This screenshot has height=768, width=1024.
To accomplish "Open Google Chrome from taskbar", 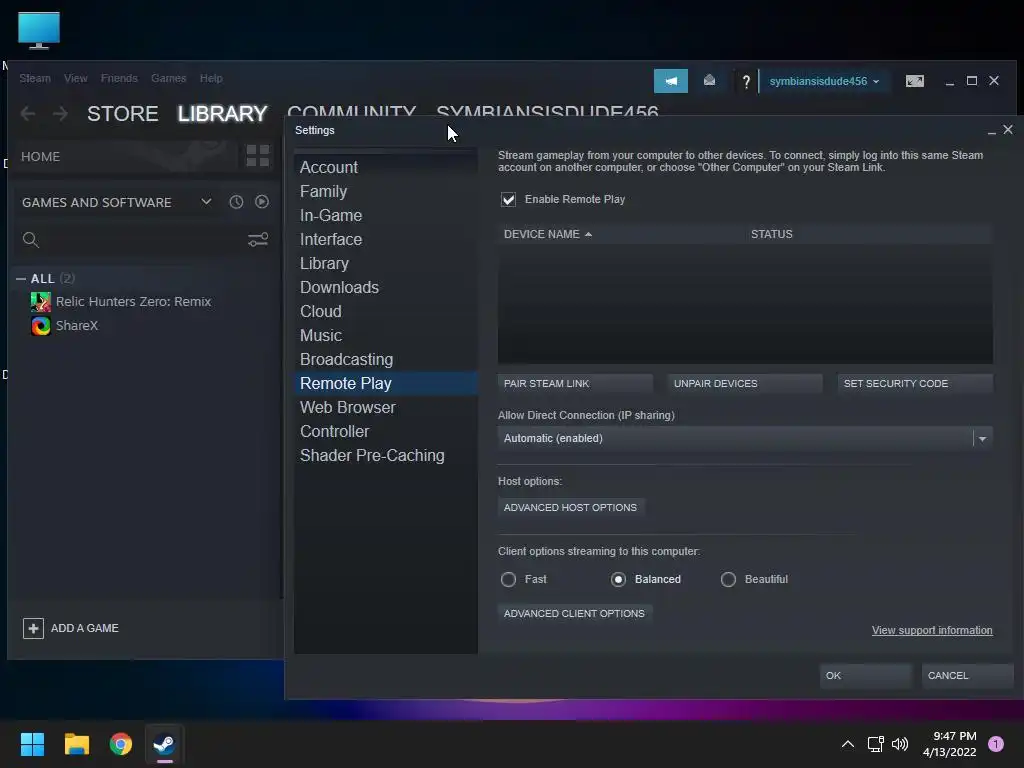I will 121,744.
